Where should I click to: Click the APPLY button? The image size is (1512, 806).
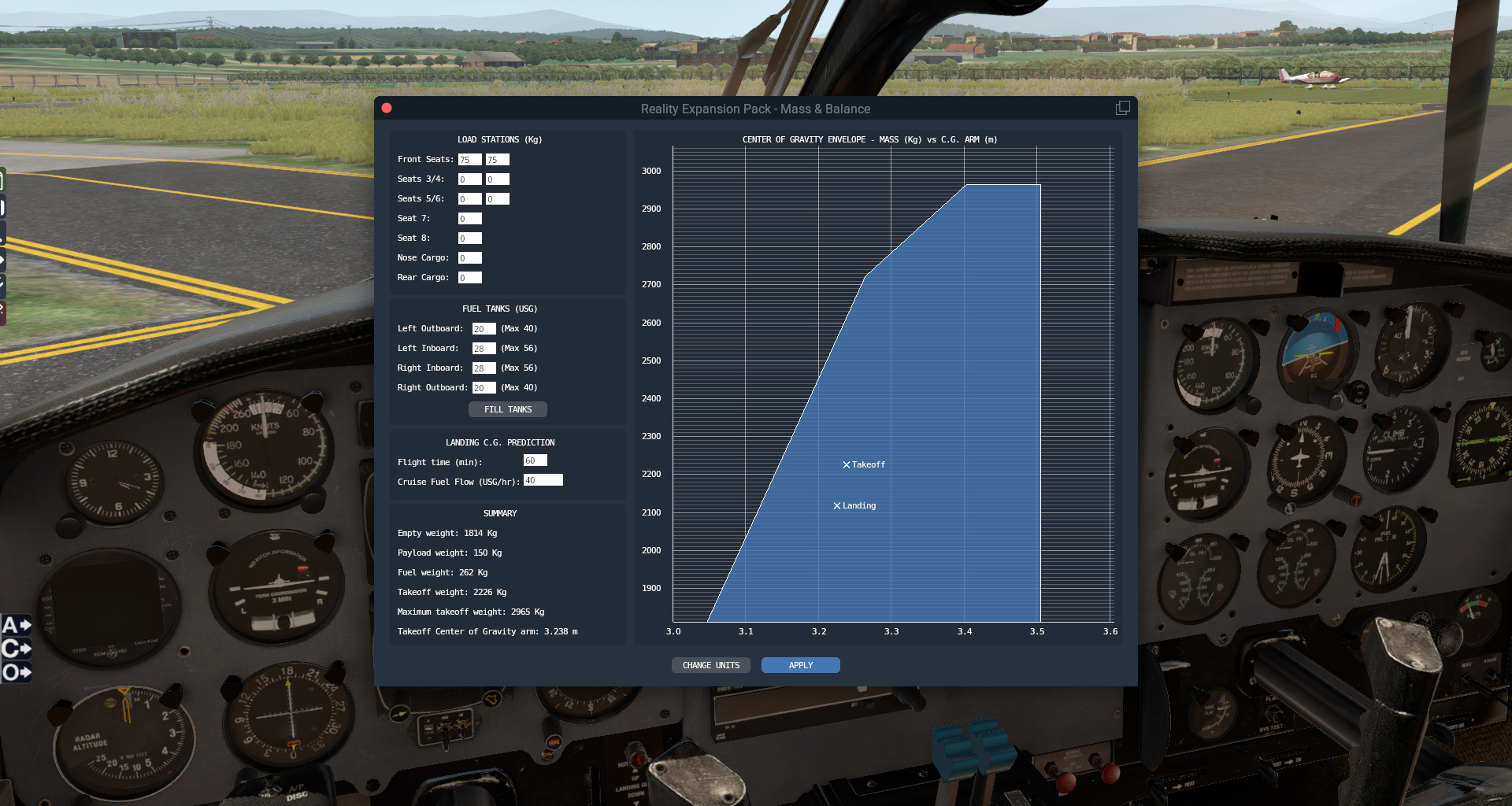tap(801, 665)
